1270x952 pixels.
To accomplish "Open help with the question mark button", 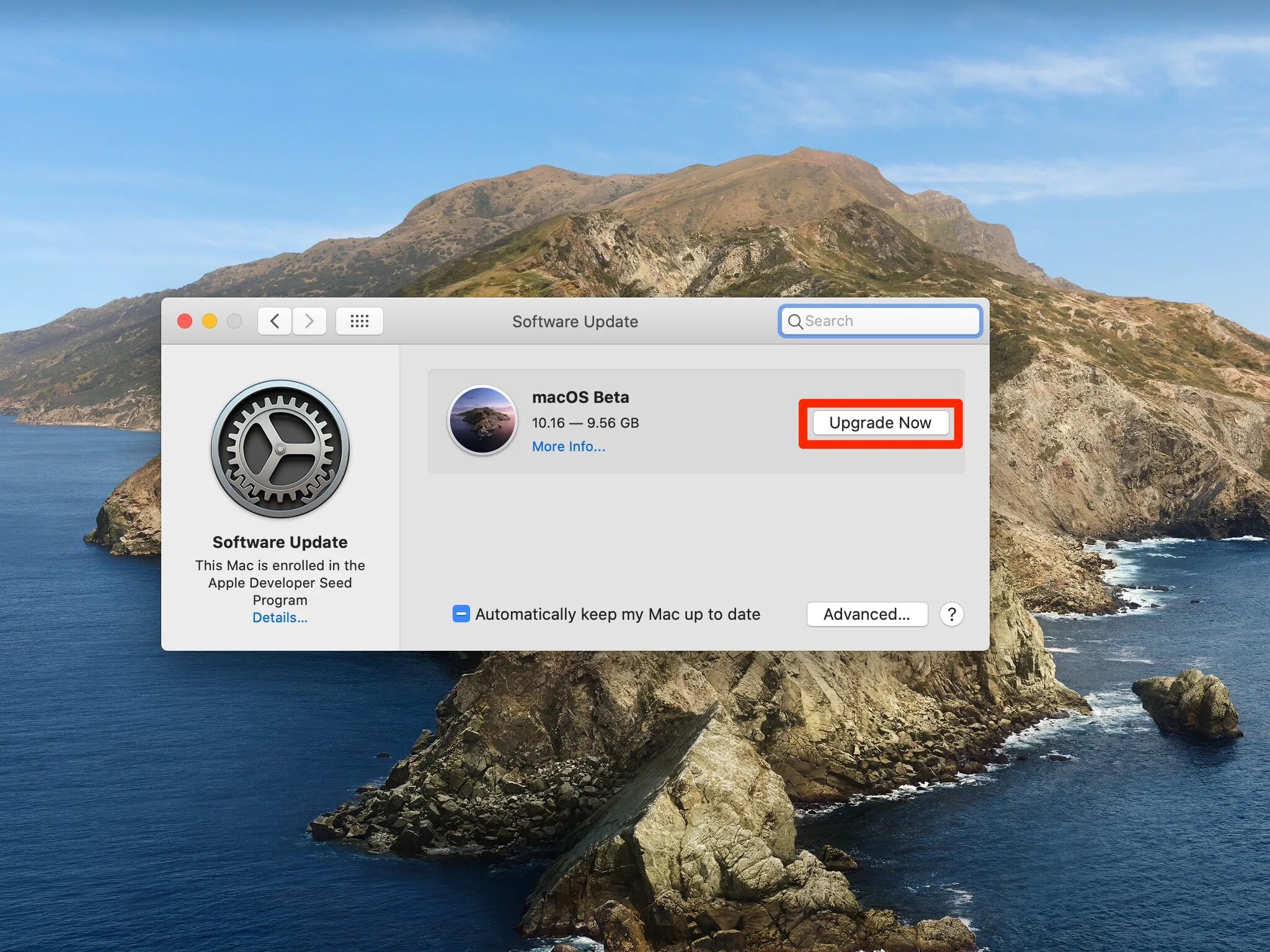I will pos(951,614).
